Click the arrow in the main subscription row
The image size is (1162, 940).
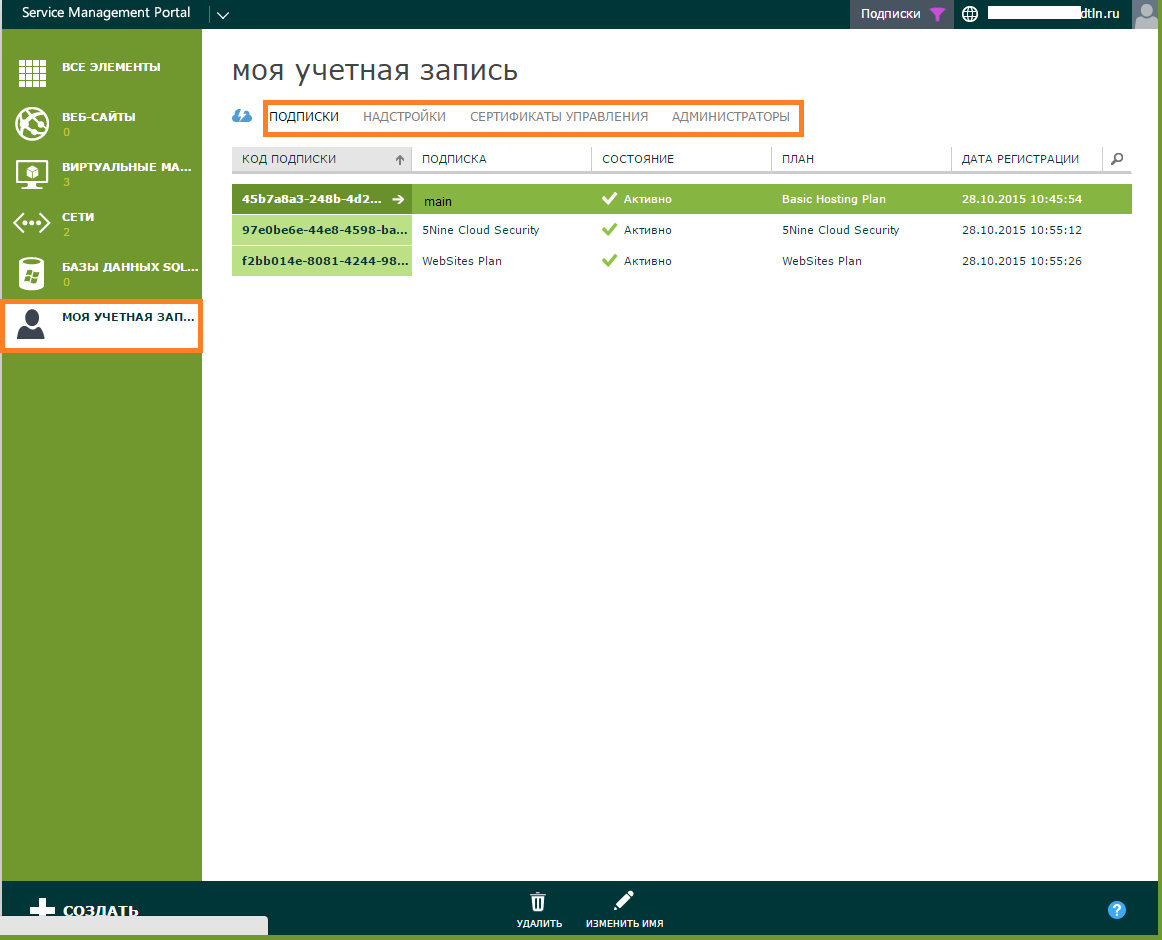398,199
